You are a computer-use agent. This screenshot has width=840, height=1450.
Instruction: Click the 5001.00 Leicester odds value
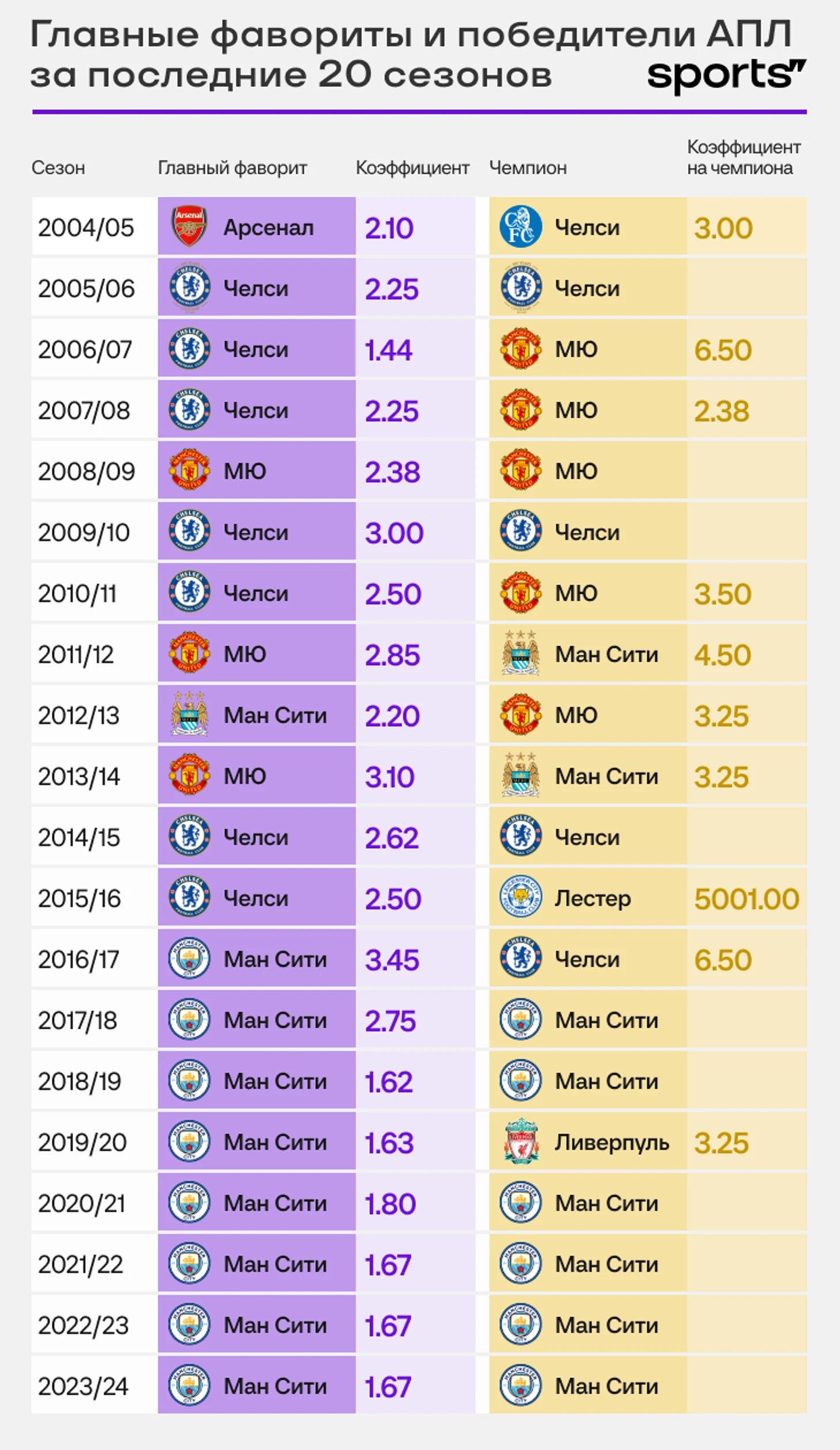(746, 898)
